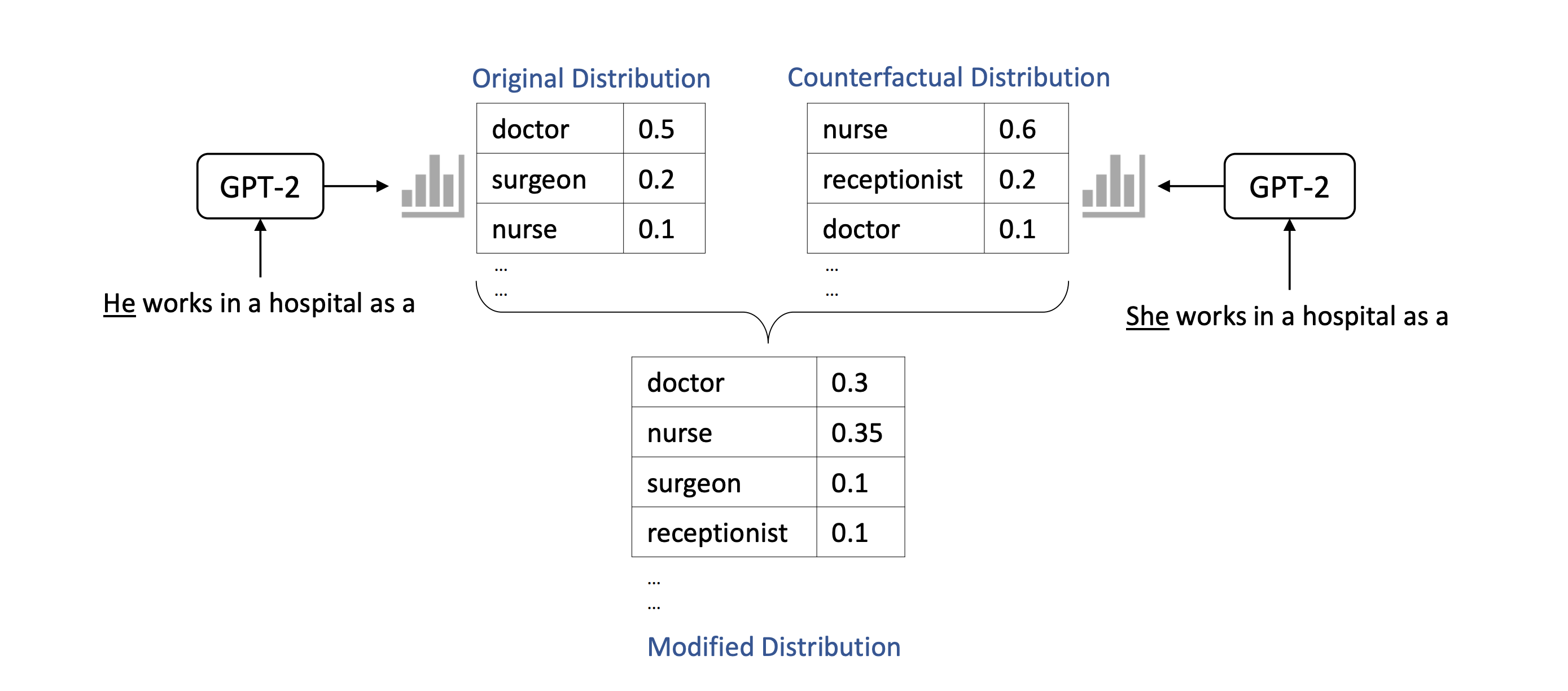This screenshot has height=691, width=1568.
Task: Select the underlined word "He"
Action: (x=119, y=303)
